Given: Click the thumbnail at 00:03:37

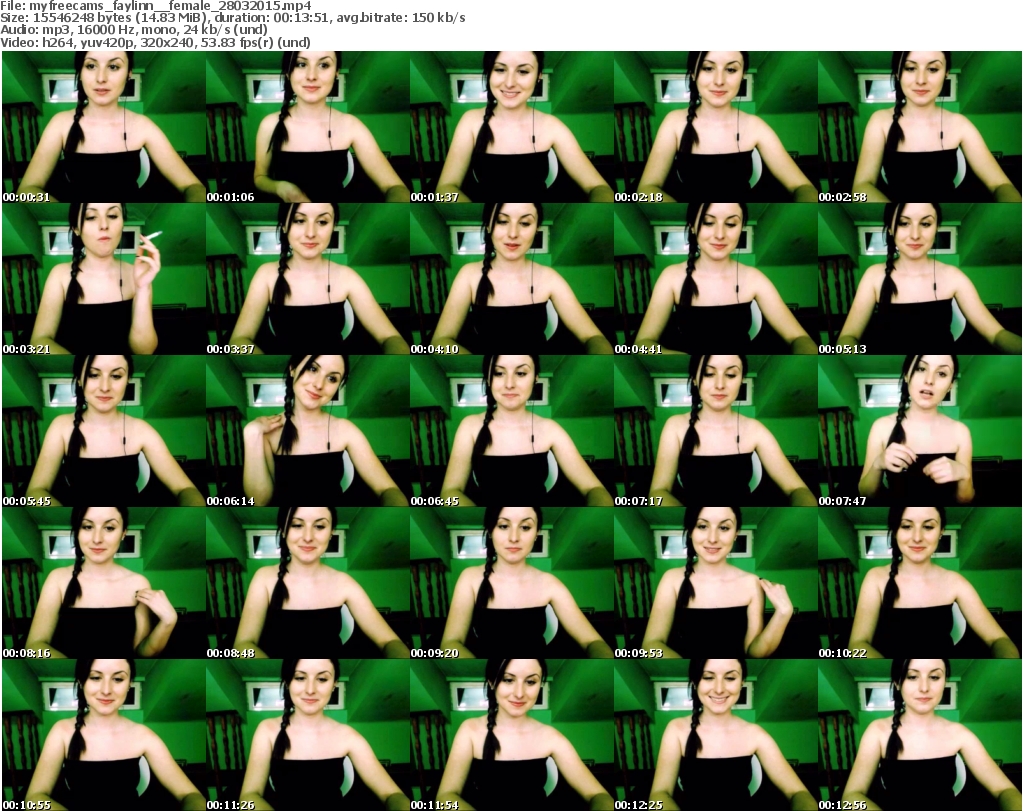Looking at the screenshot, I should click(308, 279).
